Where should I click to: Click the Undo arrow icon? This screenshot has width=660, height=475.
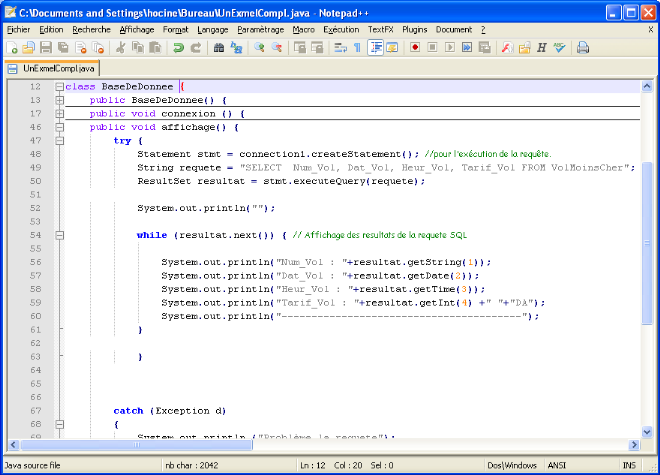tap(179, 47)
